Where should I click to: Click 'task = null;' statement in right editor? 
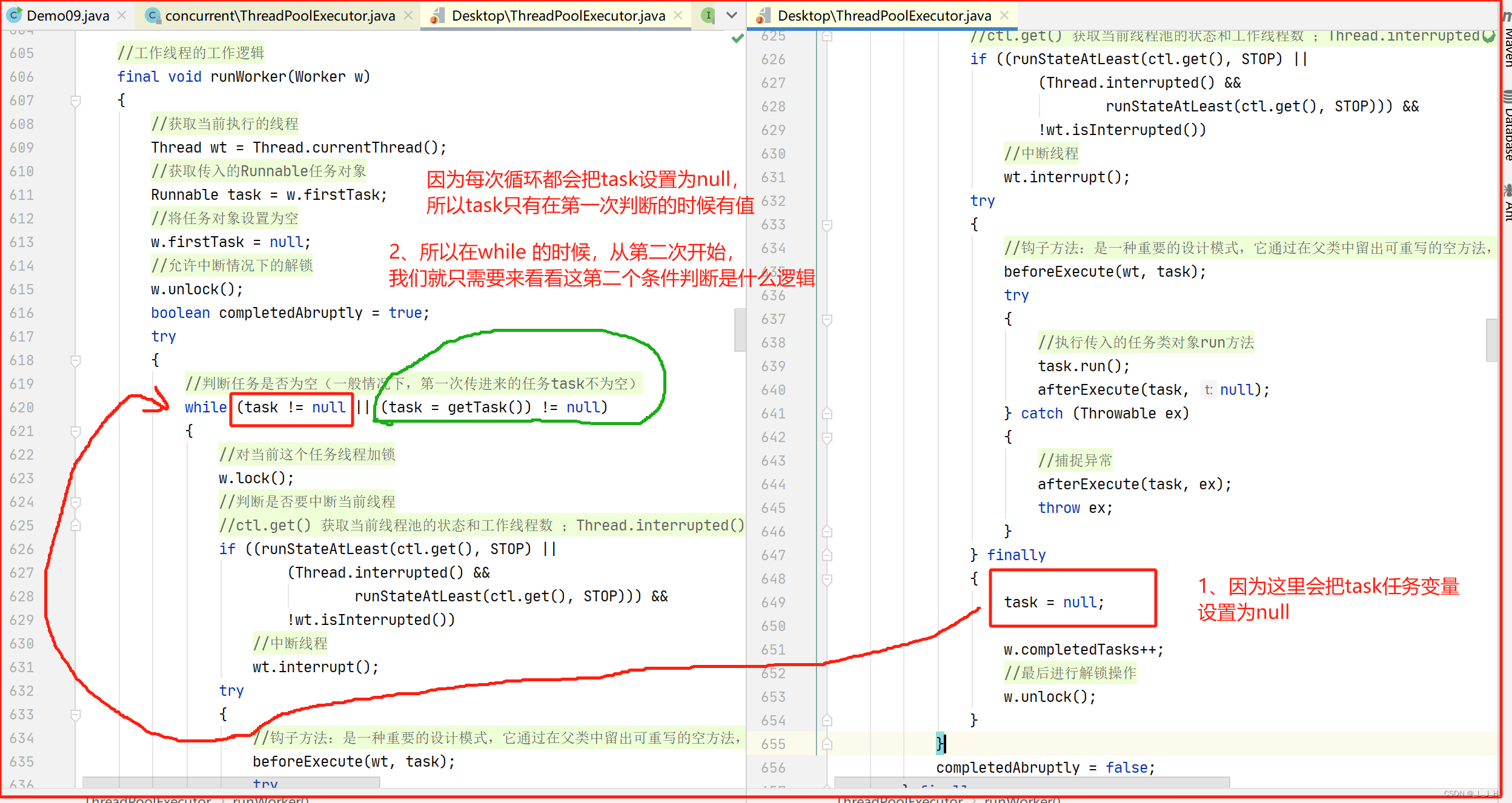pos(1054,603)
